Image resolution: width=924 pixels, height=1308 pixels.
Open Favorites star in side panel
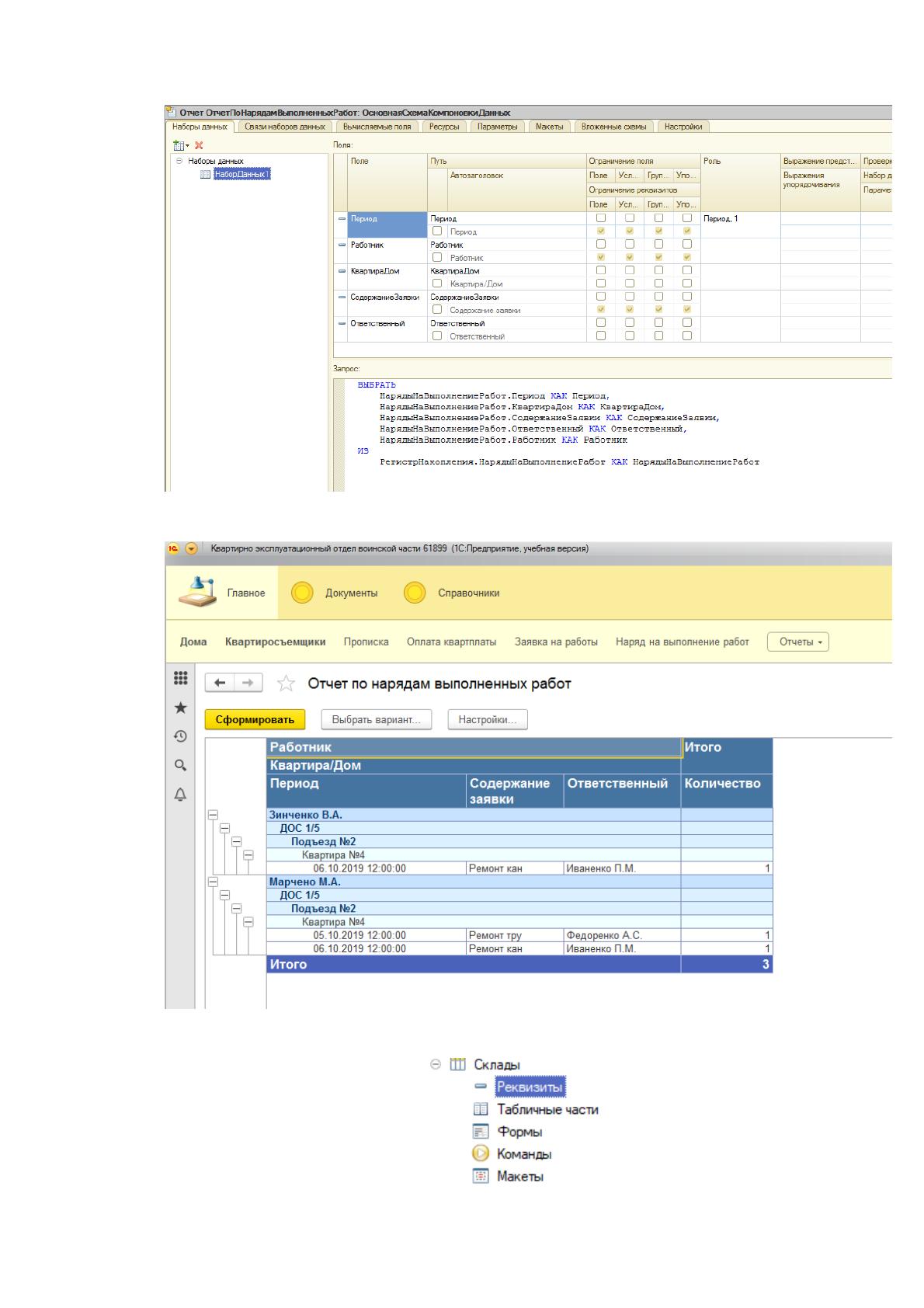(x=180, y=708)
